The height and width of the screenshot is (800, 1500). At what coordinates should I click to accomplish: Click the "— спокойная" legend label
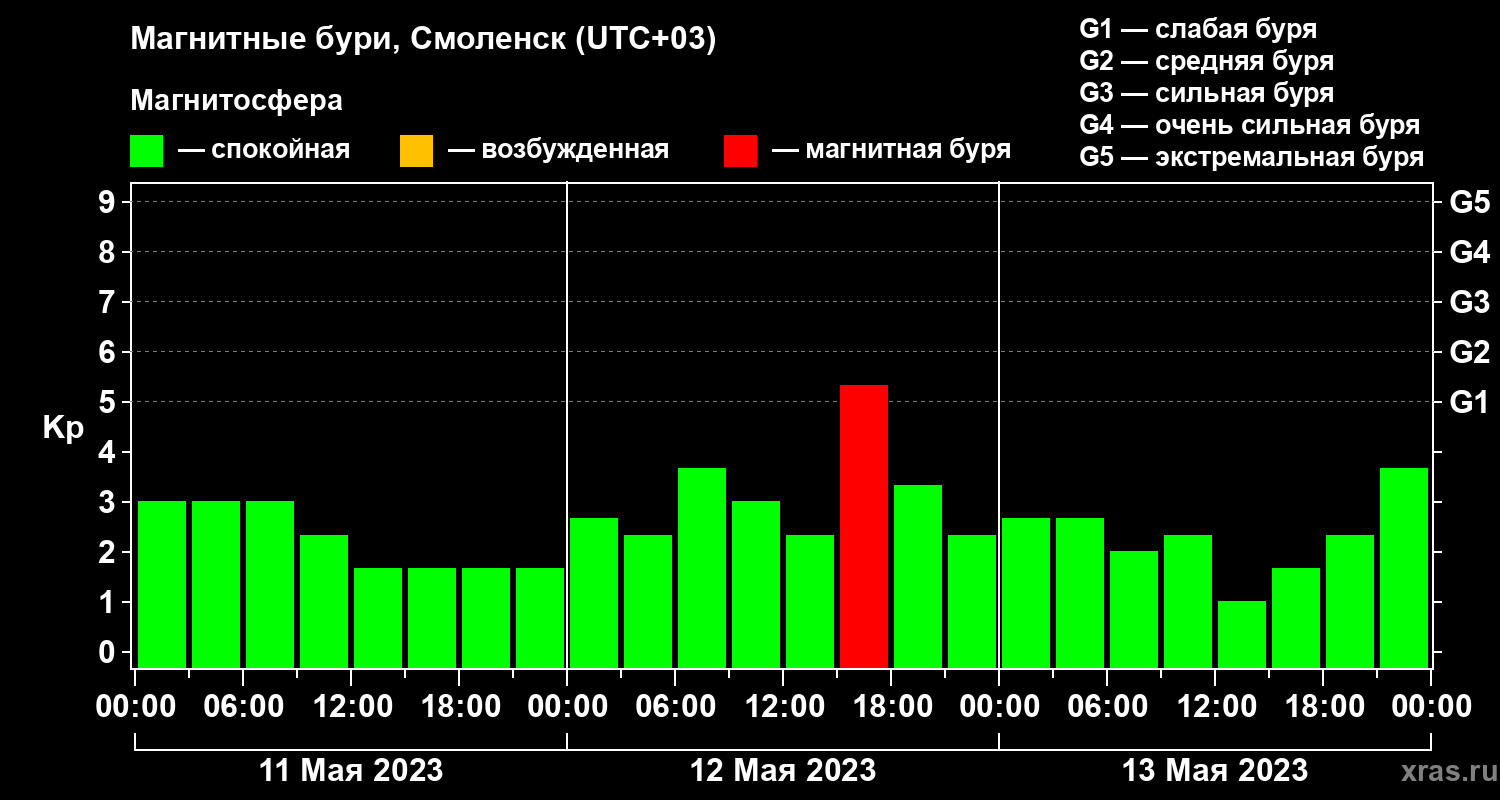264,150
